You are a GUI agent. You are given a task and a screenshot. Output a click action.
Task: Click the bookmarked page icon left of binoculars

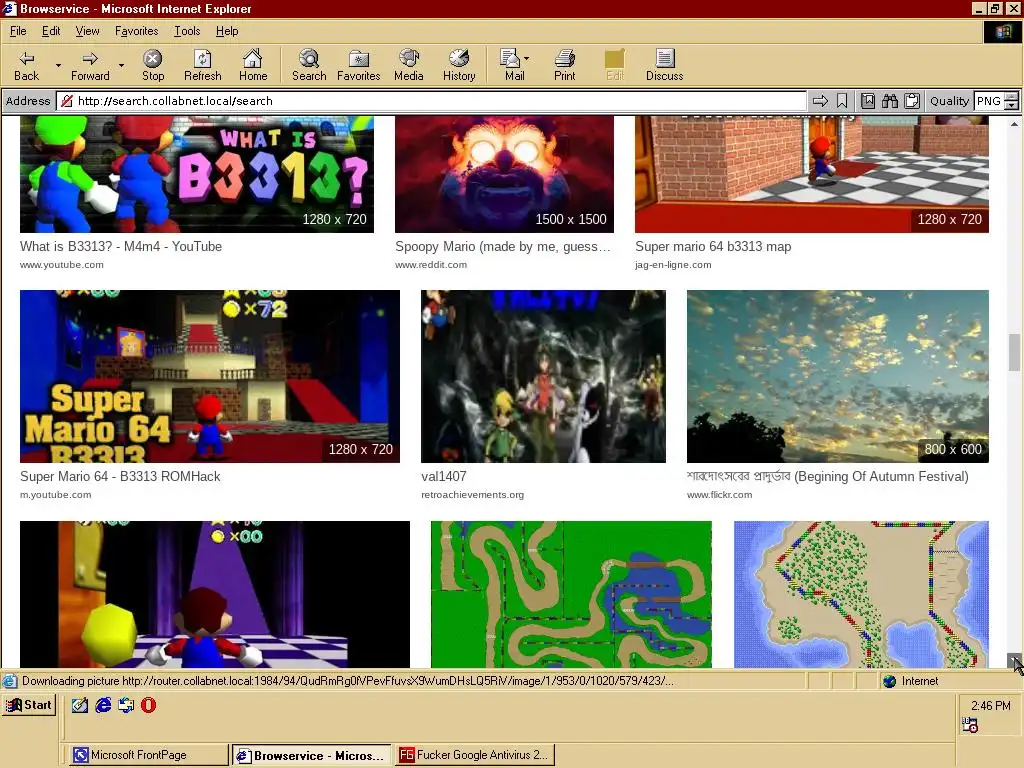click(868, 101)
